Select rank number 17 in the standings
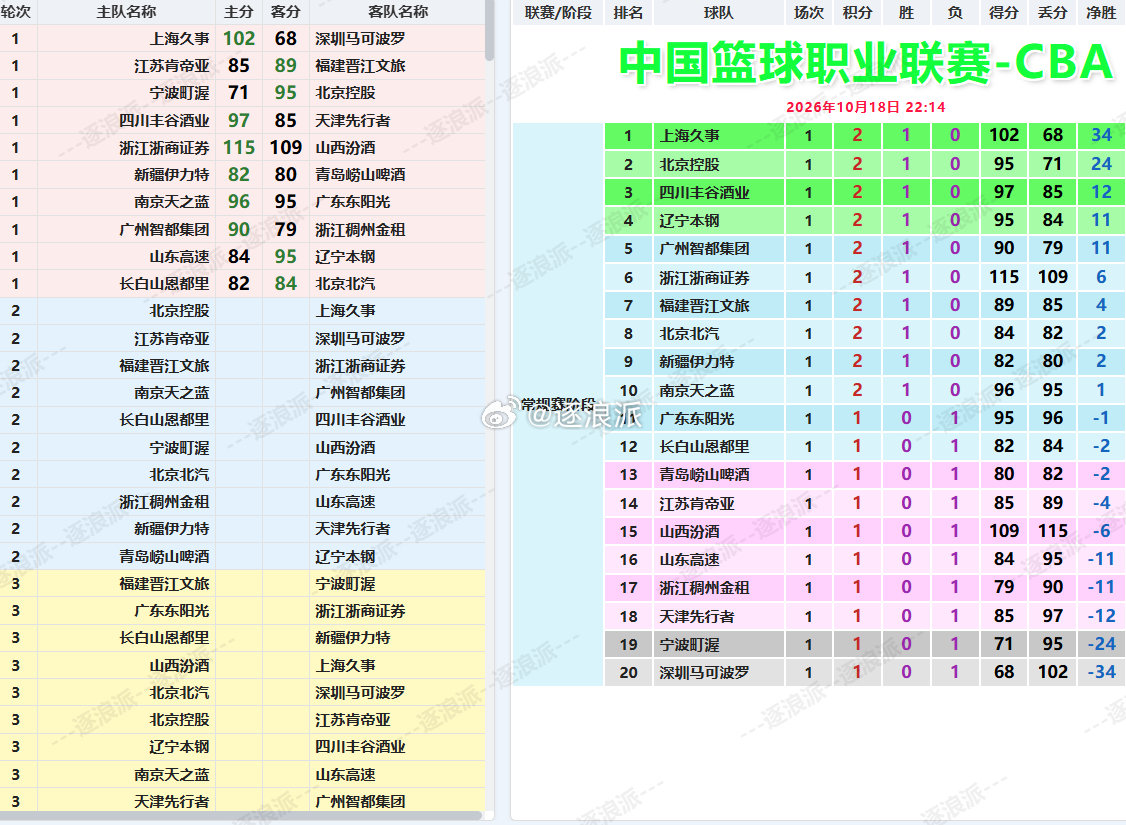The width and height of the screenshot is (1126, 825). (628, 588)
